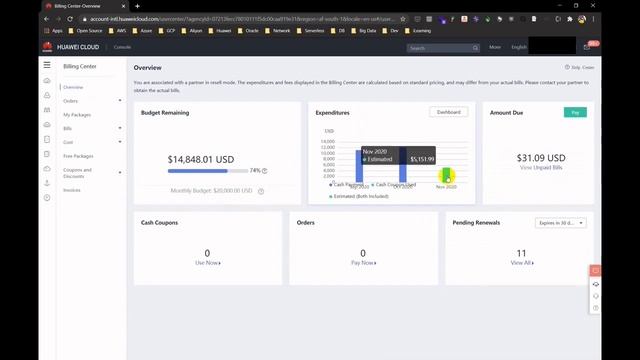Click View All under Pending Renewals

522,263
